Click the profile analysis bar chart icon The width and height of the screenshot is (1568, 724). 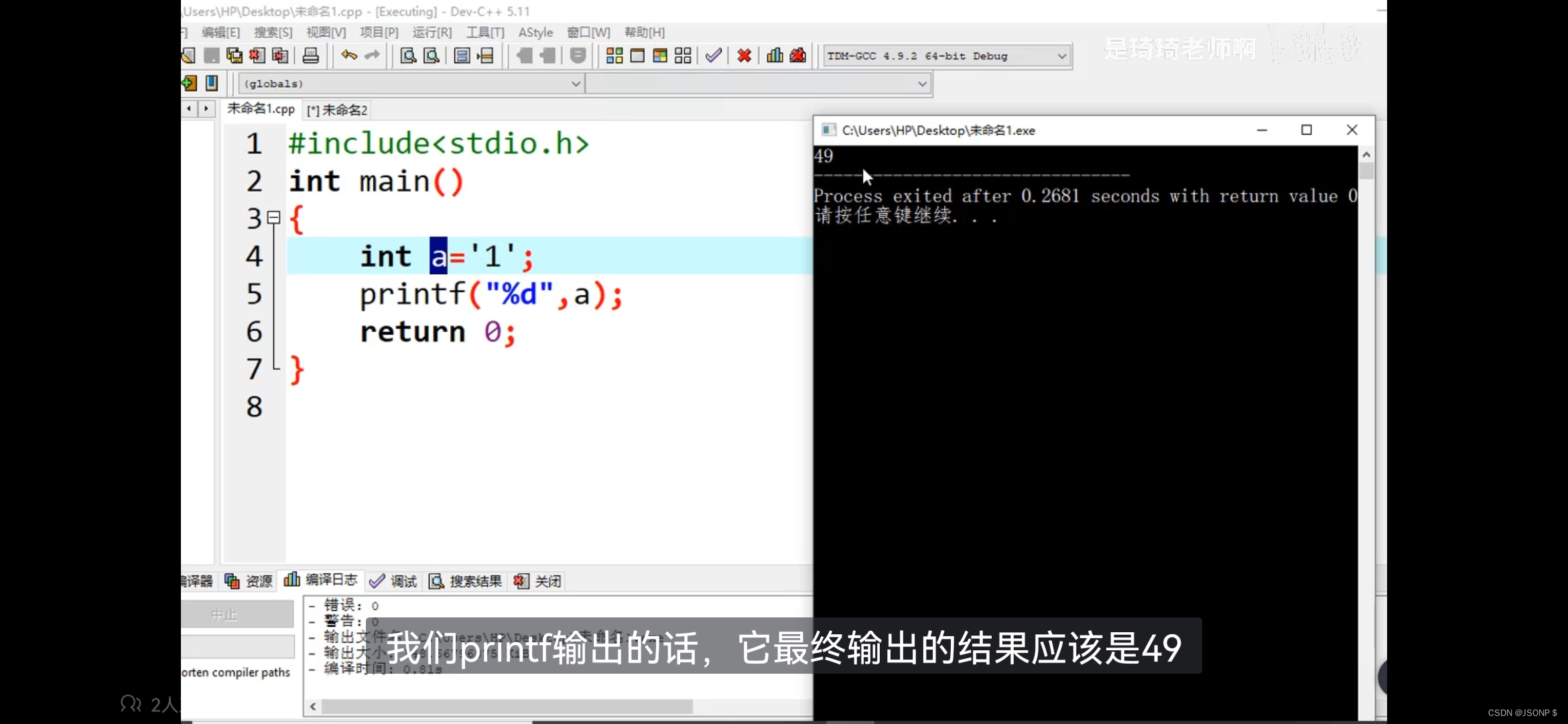775,56
